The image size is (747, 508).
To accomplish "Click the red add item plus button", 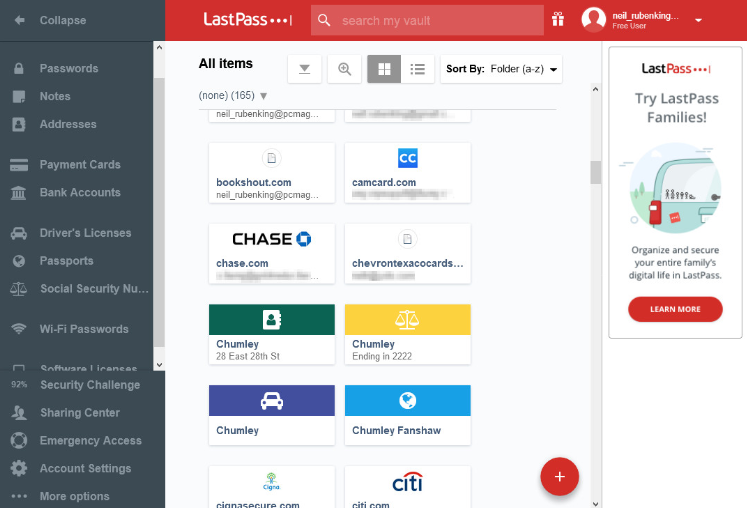I will pyautogui.click(x=560, y=477).
